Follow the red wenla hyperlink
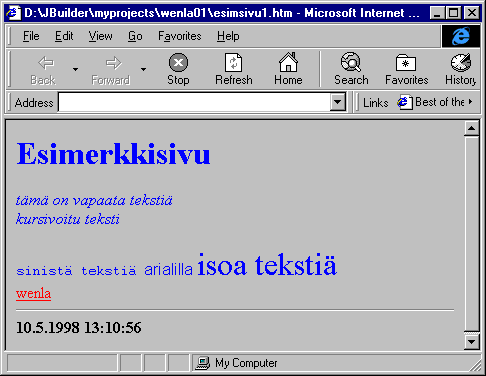 coord(33,294)
